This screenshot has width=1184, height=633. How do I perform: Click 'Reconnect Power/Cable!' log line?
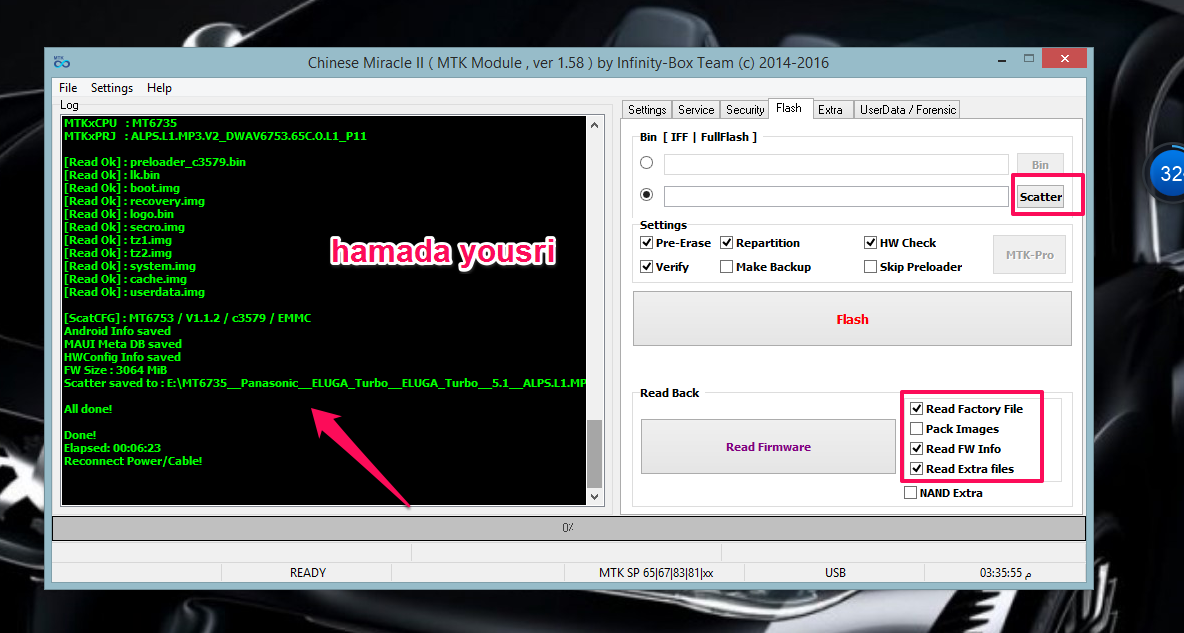[133, 461]
